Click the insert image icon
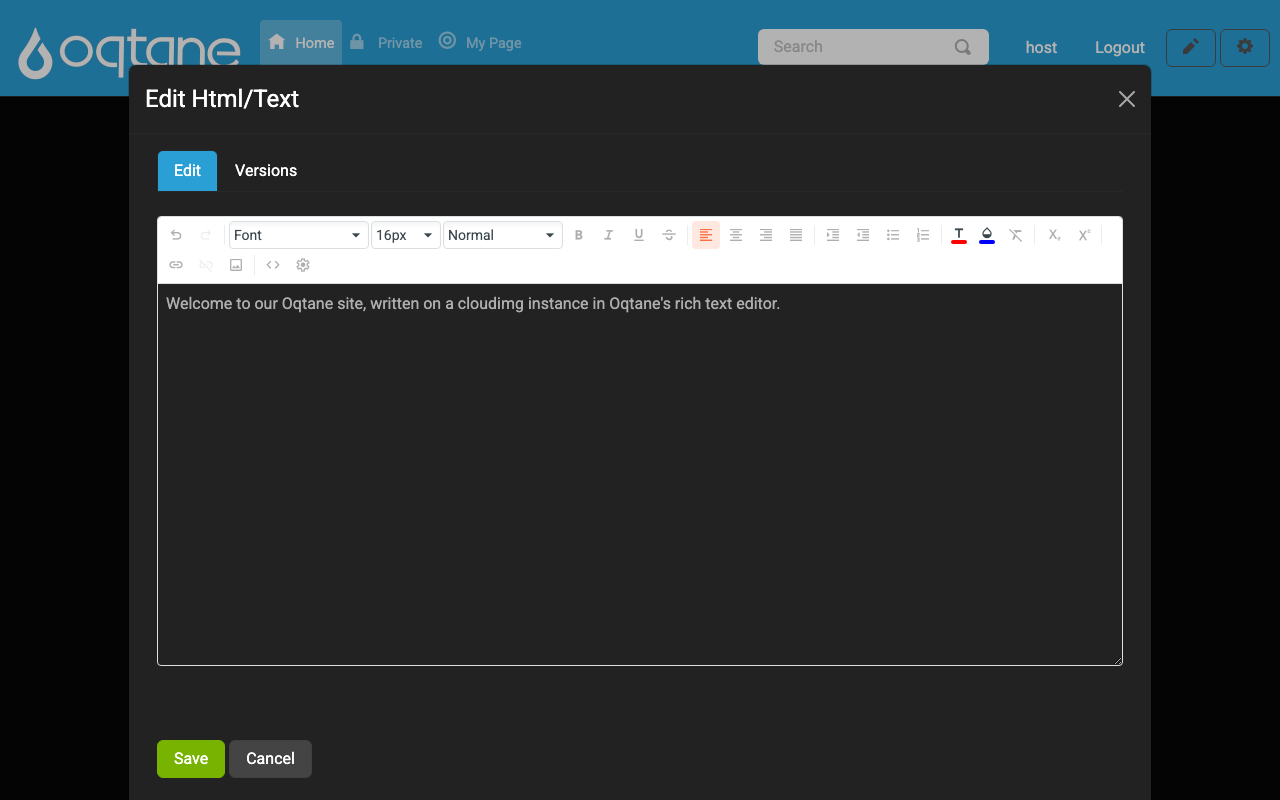This screenshot has width=1280, height=800. [236, 265]
